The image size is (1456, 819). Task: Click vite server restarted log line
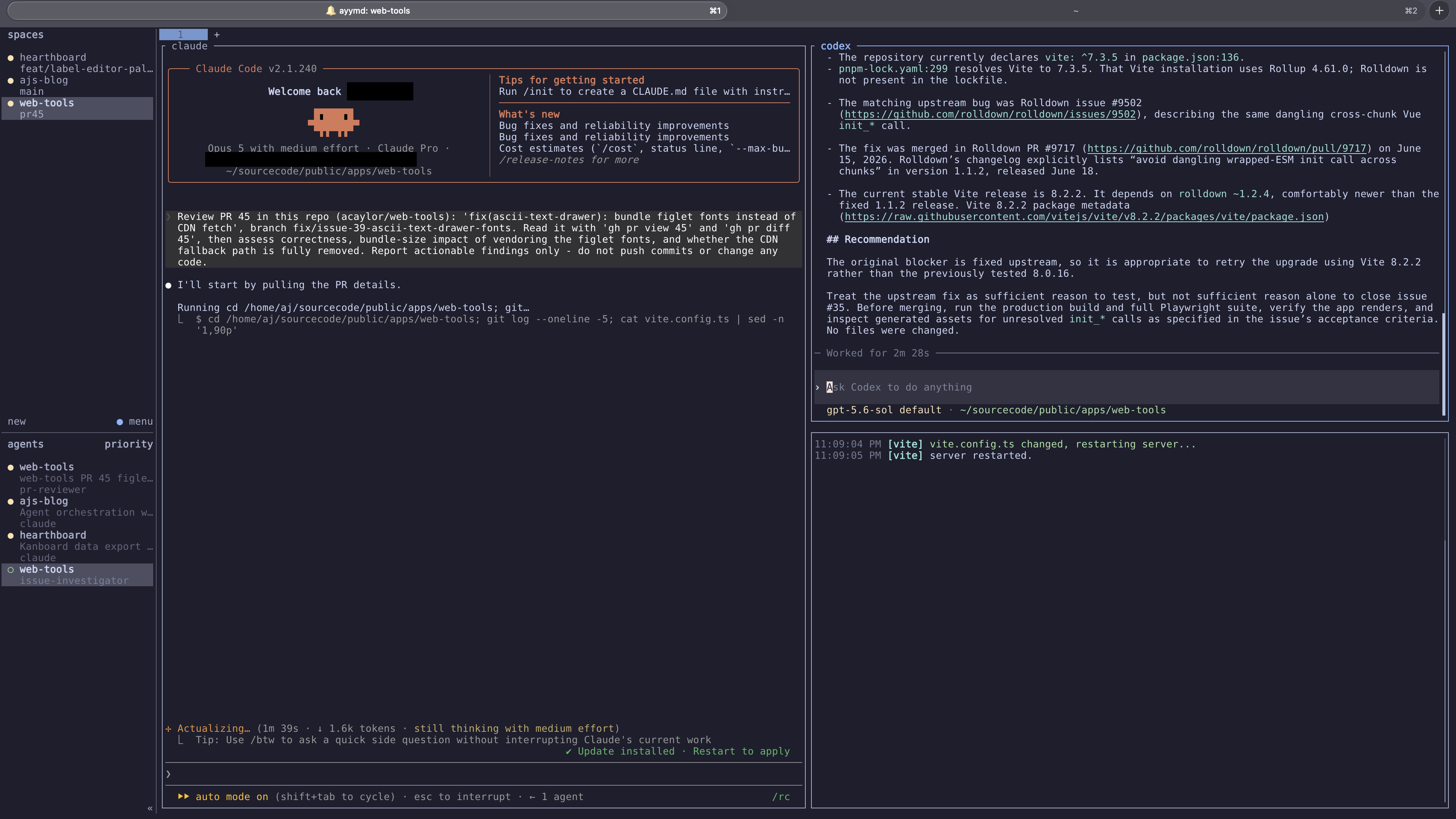point(923,455)
